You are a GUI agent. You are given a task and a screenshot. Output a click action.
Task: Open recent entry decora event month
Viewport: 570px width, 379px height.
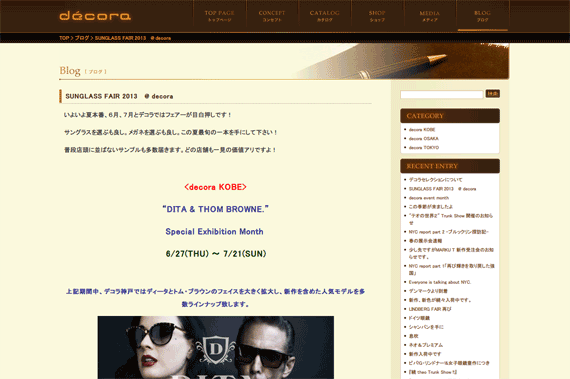coord(429,198)
